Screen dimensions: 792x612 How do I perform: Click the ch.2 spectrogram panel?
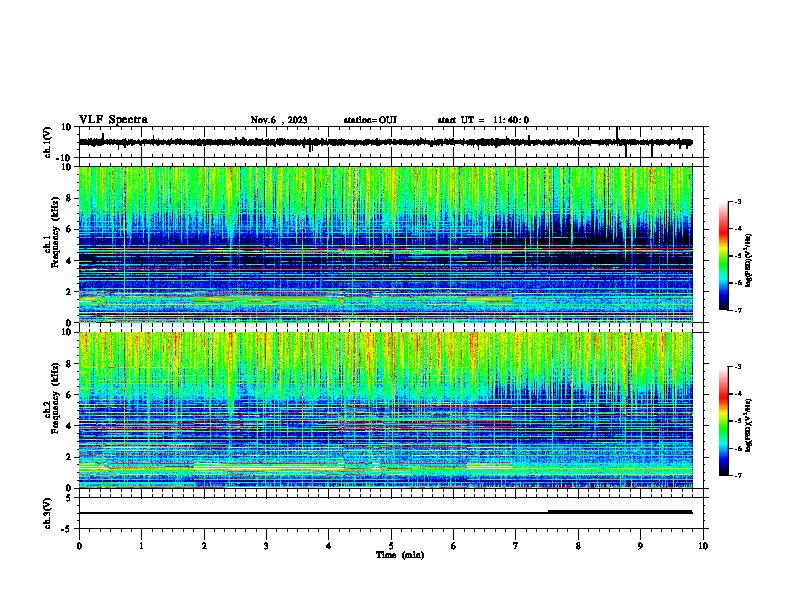pyautogui.click(x=386, y=410)
